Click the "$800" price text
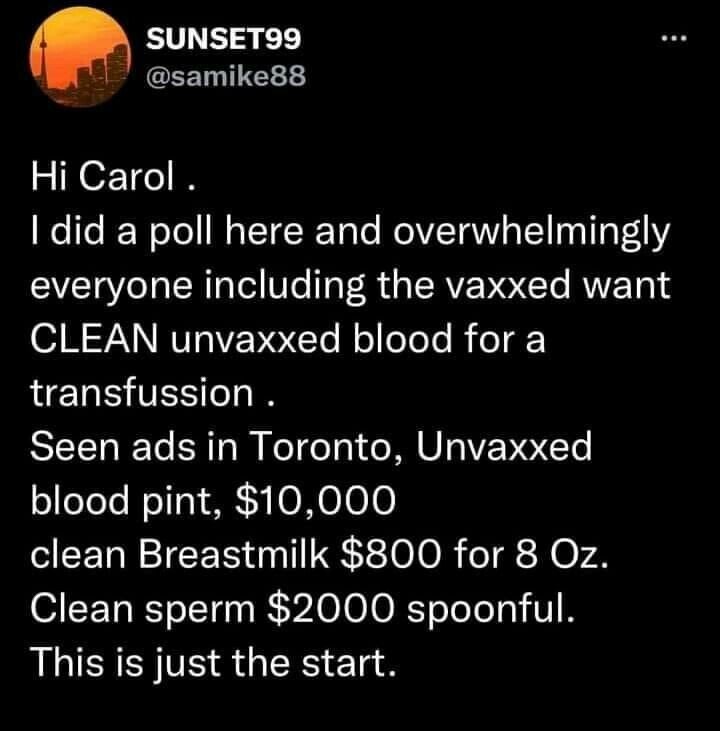 click(391, 554)
